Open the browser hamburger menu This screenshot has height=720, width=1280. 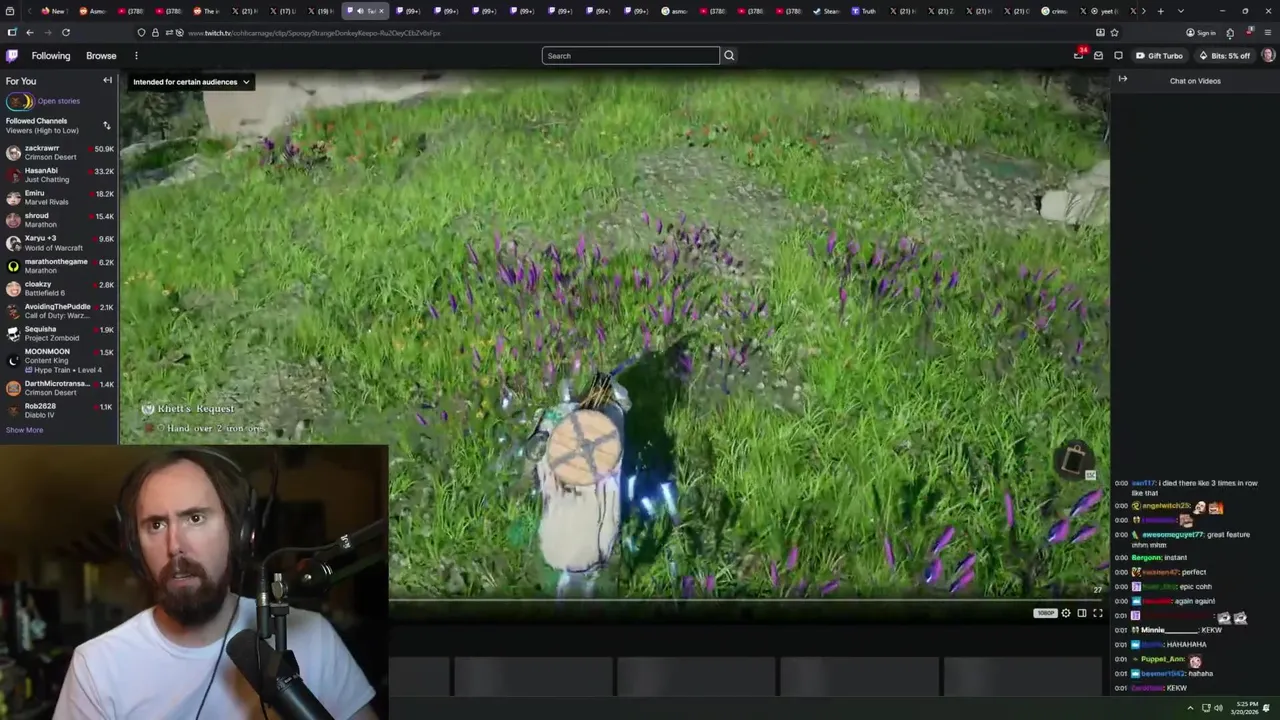1268,33
